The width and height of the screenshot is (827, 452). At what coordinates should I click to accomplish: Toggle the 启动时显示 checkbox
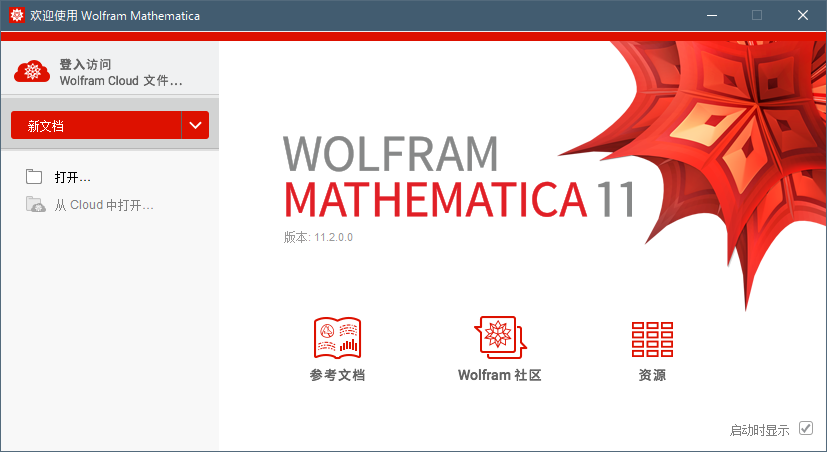click(806, 428)
